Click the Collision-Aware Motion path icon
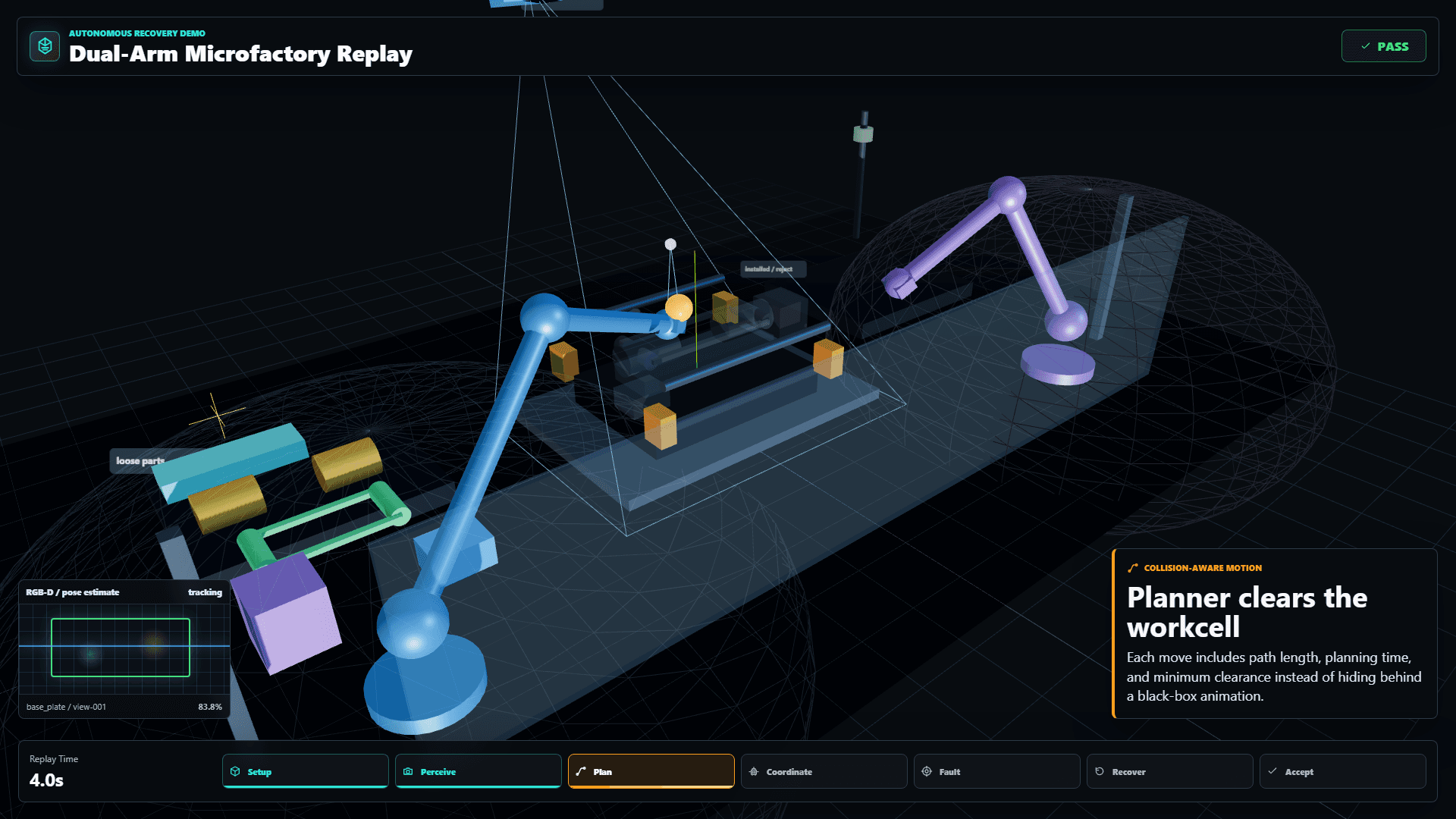This screenshot has height=819, width=1456. [x=1133, y=568]
